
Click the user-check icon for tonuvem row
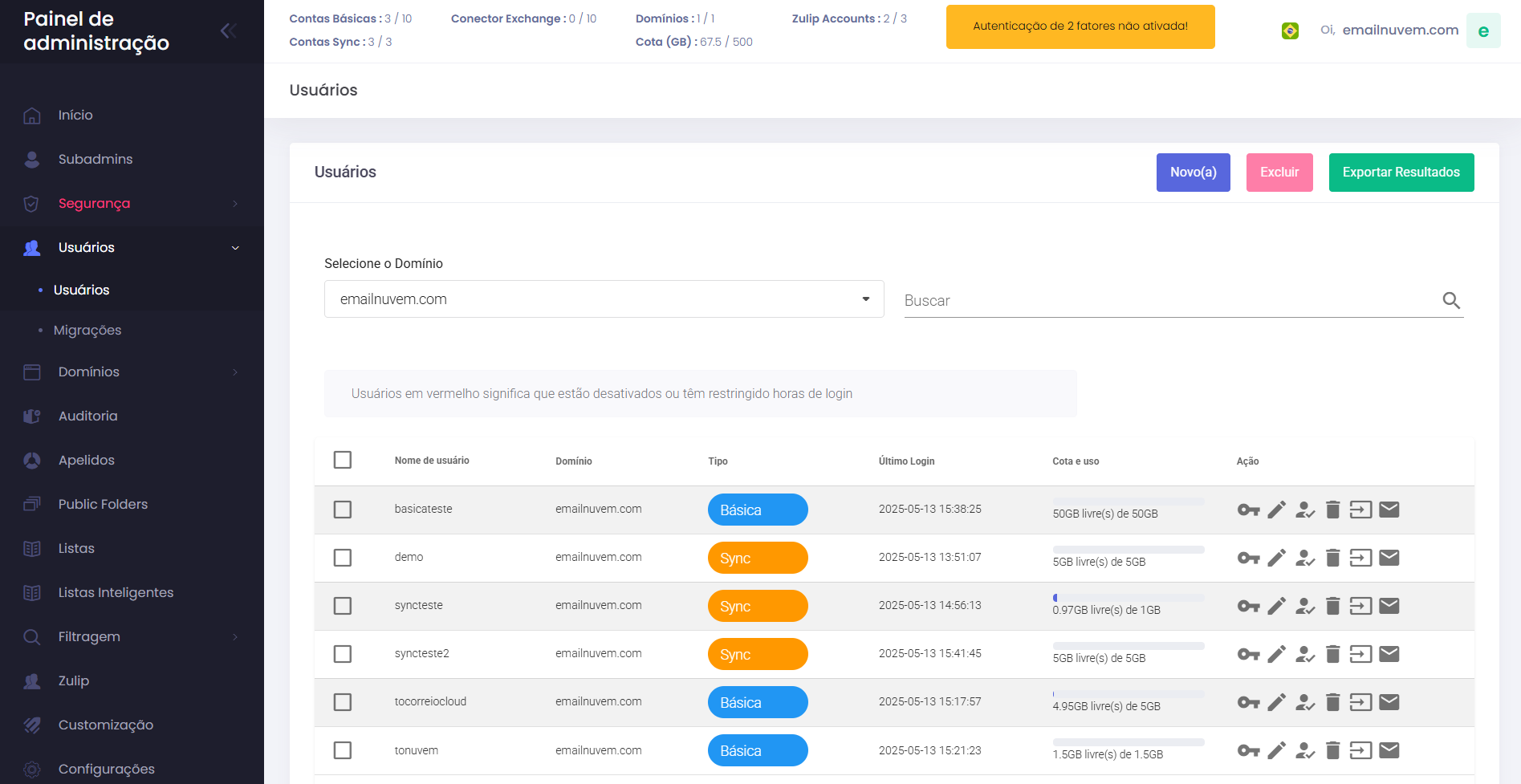(x=1305, y=750)
